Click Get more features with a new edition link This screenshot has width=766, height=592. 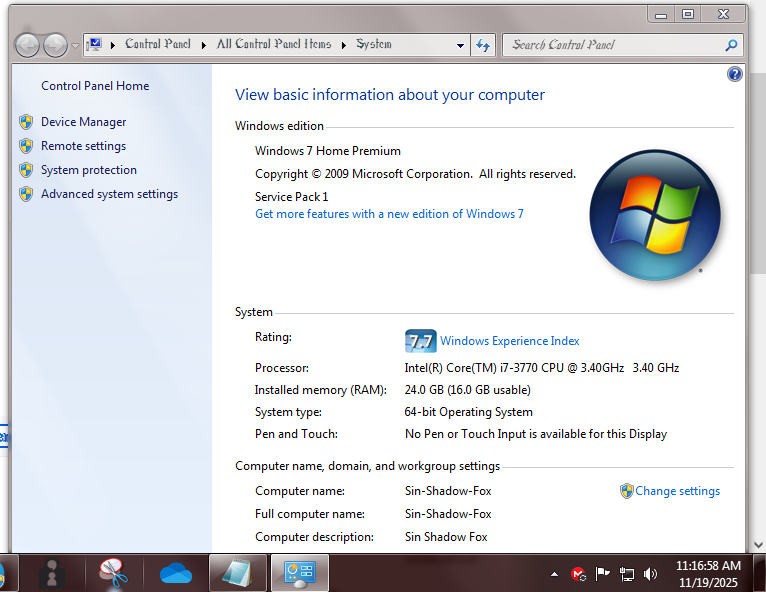click(389, 214)
